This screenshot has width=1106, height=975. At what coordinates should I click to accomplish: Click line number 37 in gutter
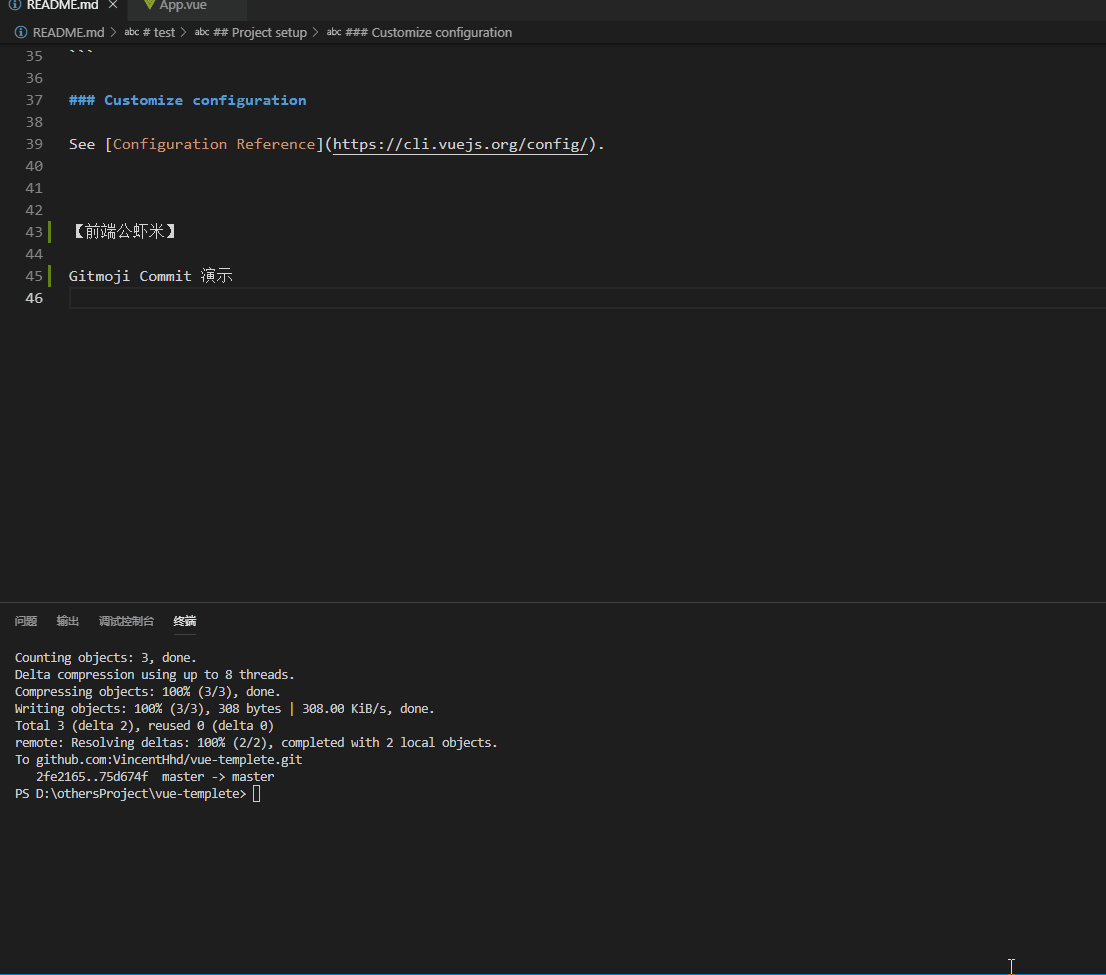[34, 100]
